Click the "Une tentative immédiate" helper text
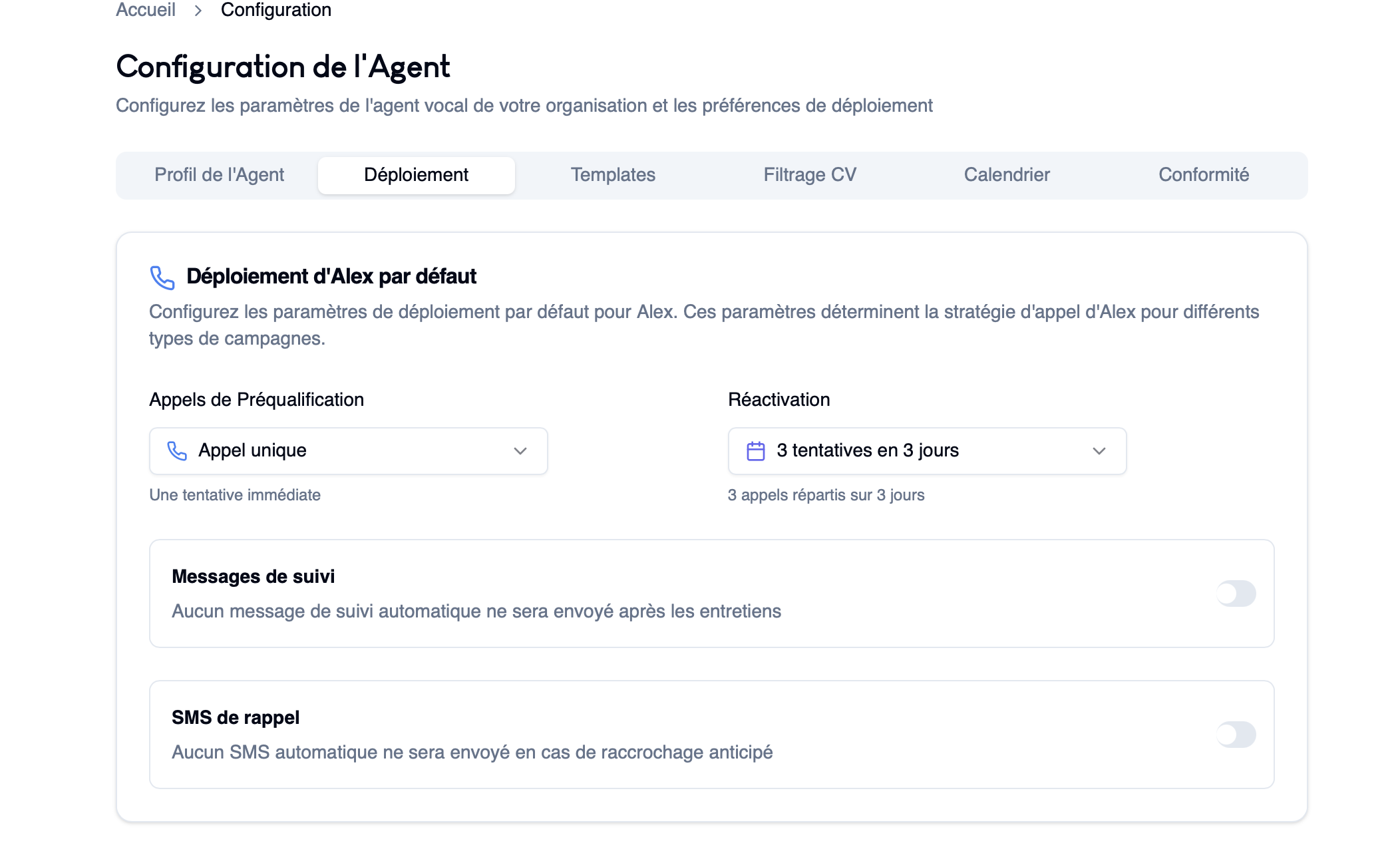The height and width of the screenshot is (849, 1400). click(235, 495)
